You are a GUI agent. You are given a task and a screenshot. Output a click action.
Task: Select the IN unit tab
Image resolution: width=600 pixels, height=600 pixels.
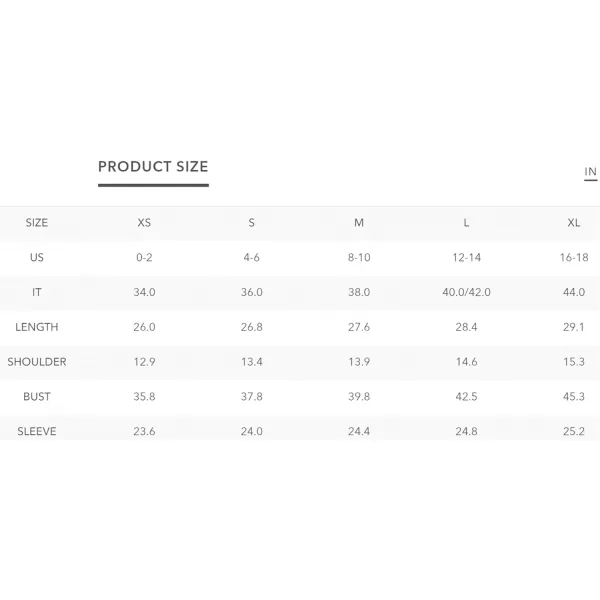click(590, 172)
